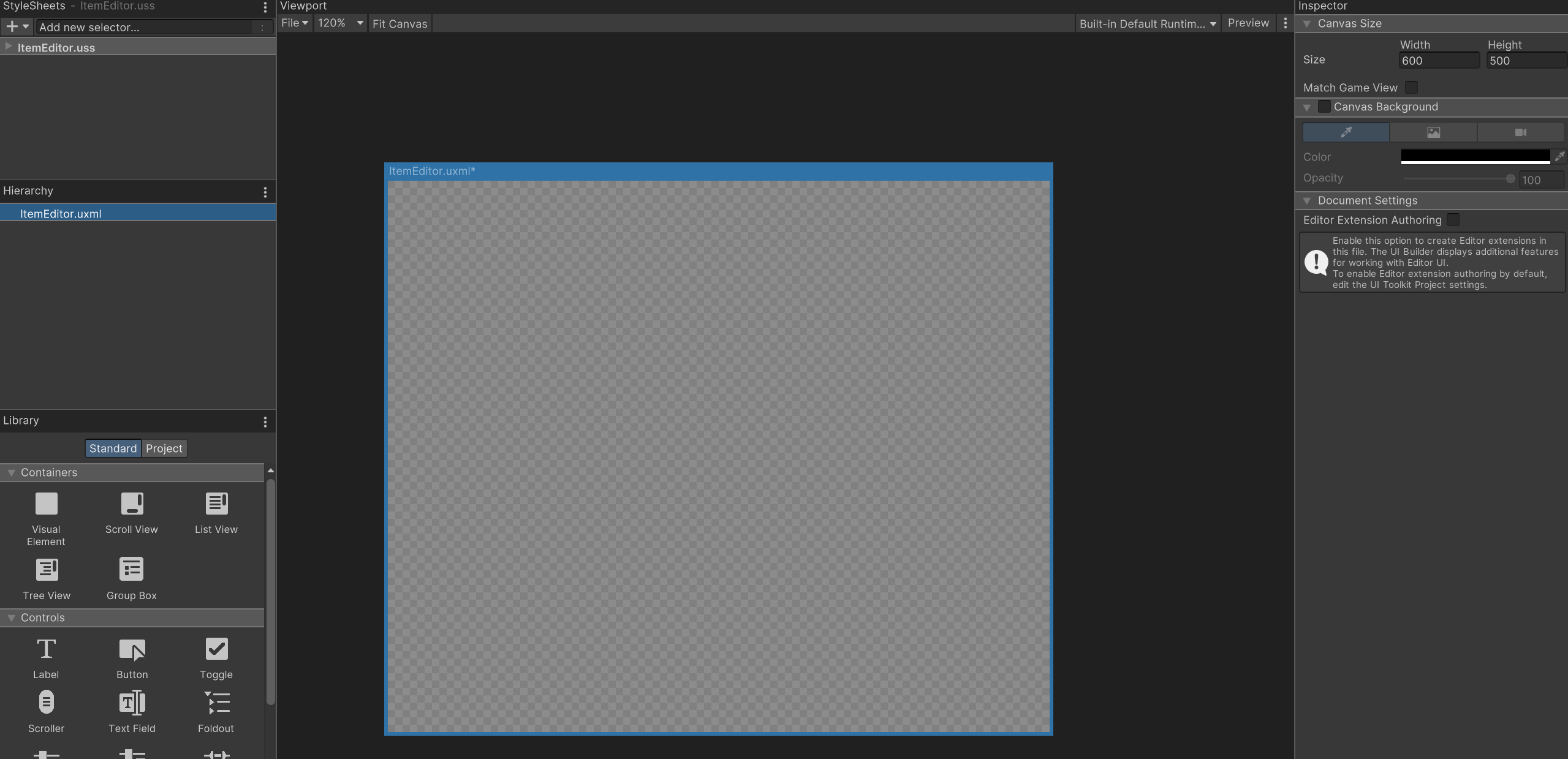Open the Library panel options menu
Viewport: 1568px width, 759px height.
[265, 422]
